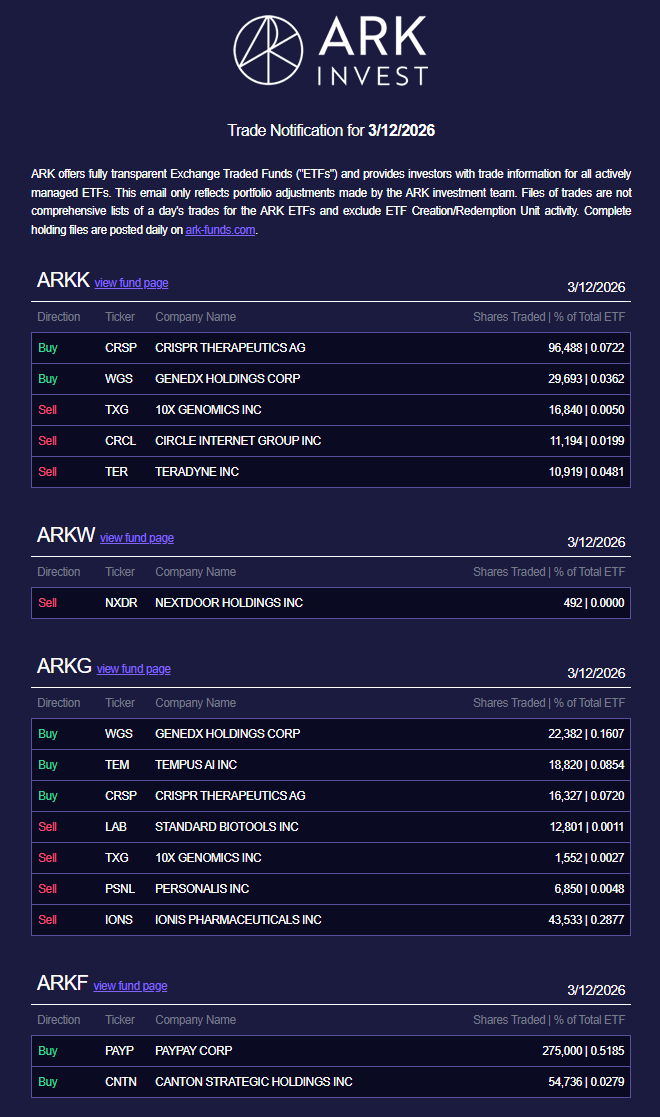Select CRISPR THERAPEUTICS AG in ARKK table
The image size is (660, 1117).
230,348
